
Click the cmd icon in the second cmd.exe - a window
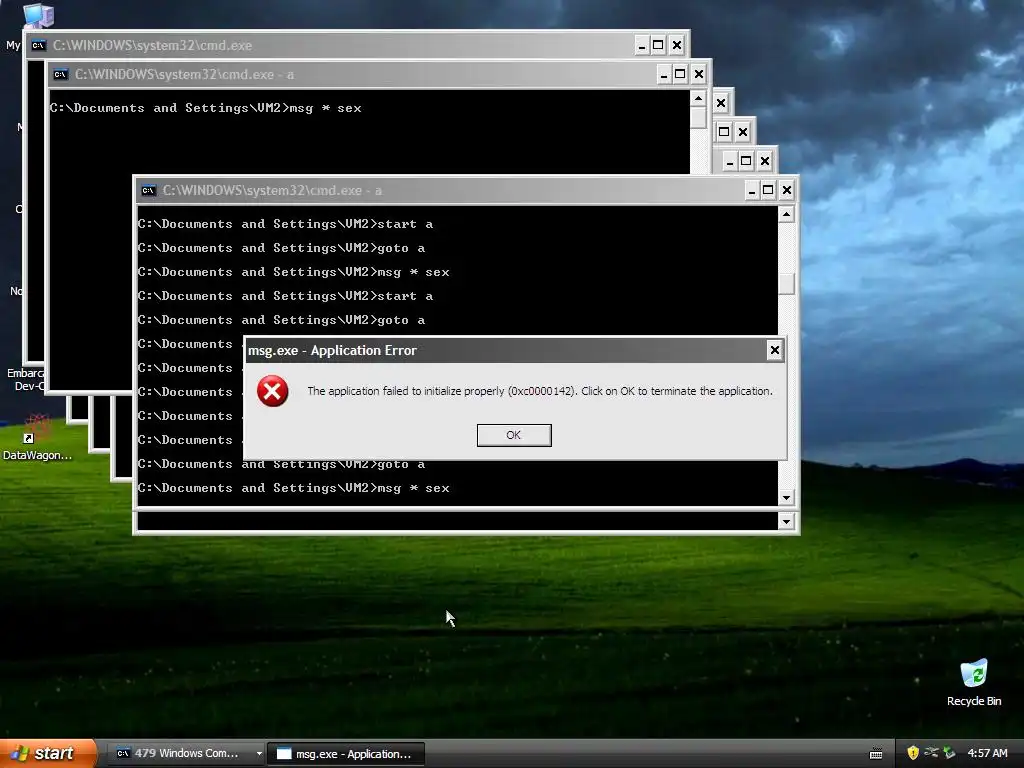61,74
